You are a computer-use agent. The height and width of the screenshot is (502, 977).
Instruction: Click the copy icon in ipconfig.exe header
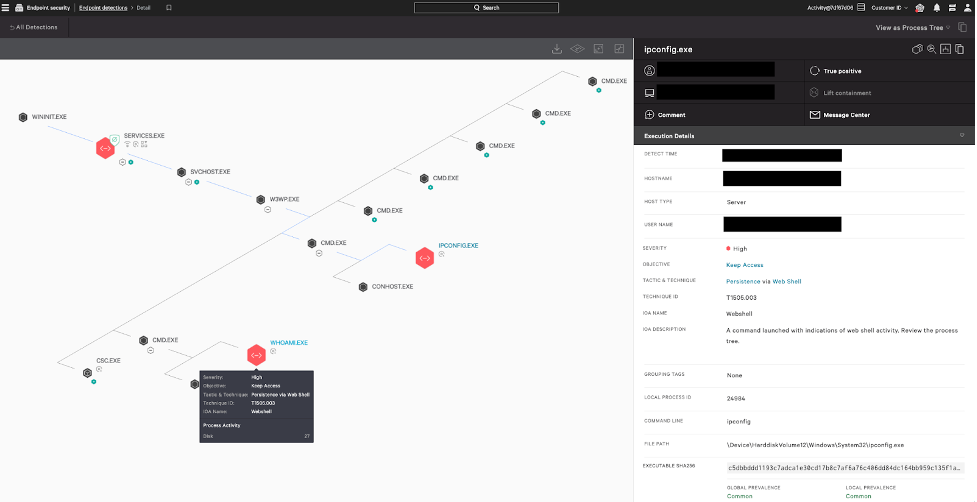960,49
